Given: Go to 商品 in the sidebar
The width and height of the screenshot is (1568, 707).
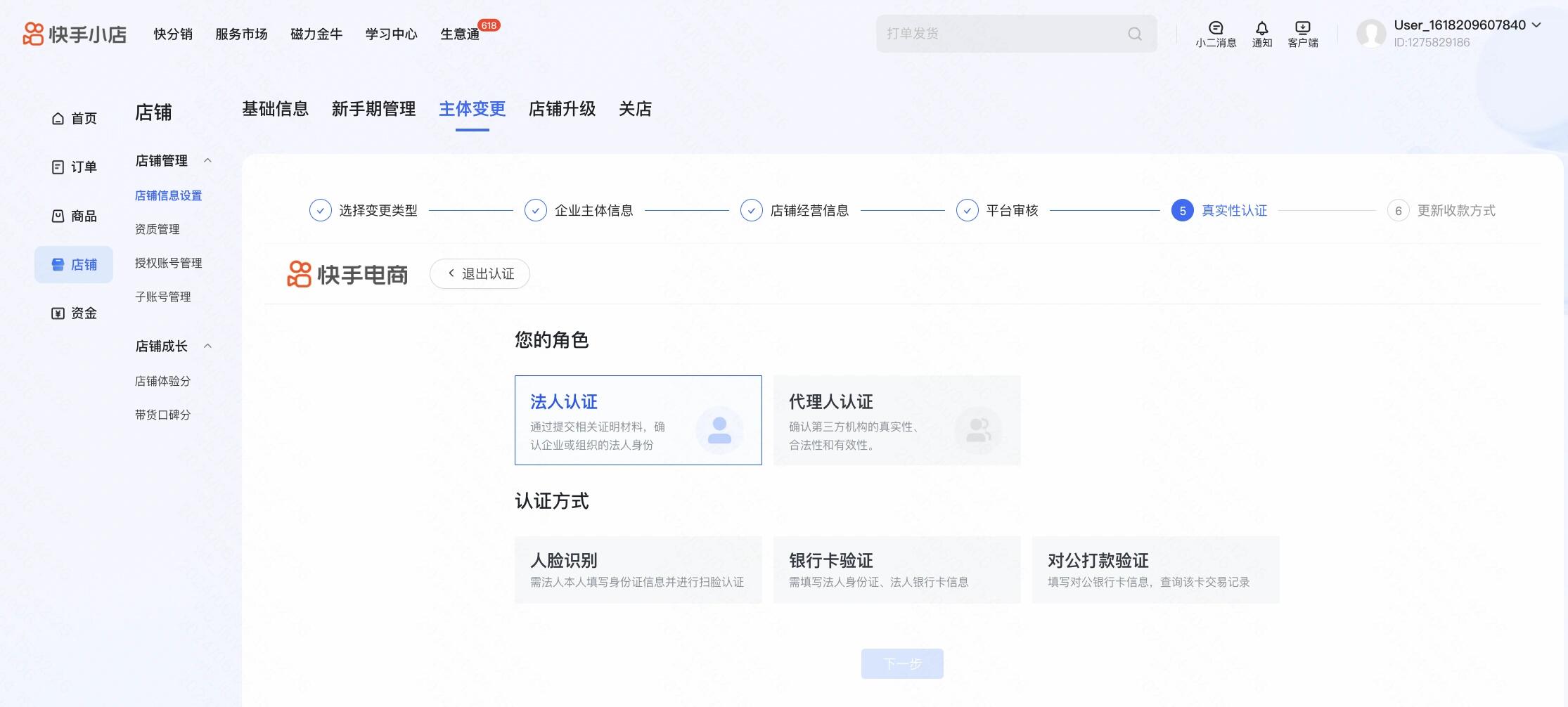Looking at the screenshot, I should pos(74,216).
